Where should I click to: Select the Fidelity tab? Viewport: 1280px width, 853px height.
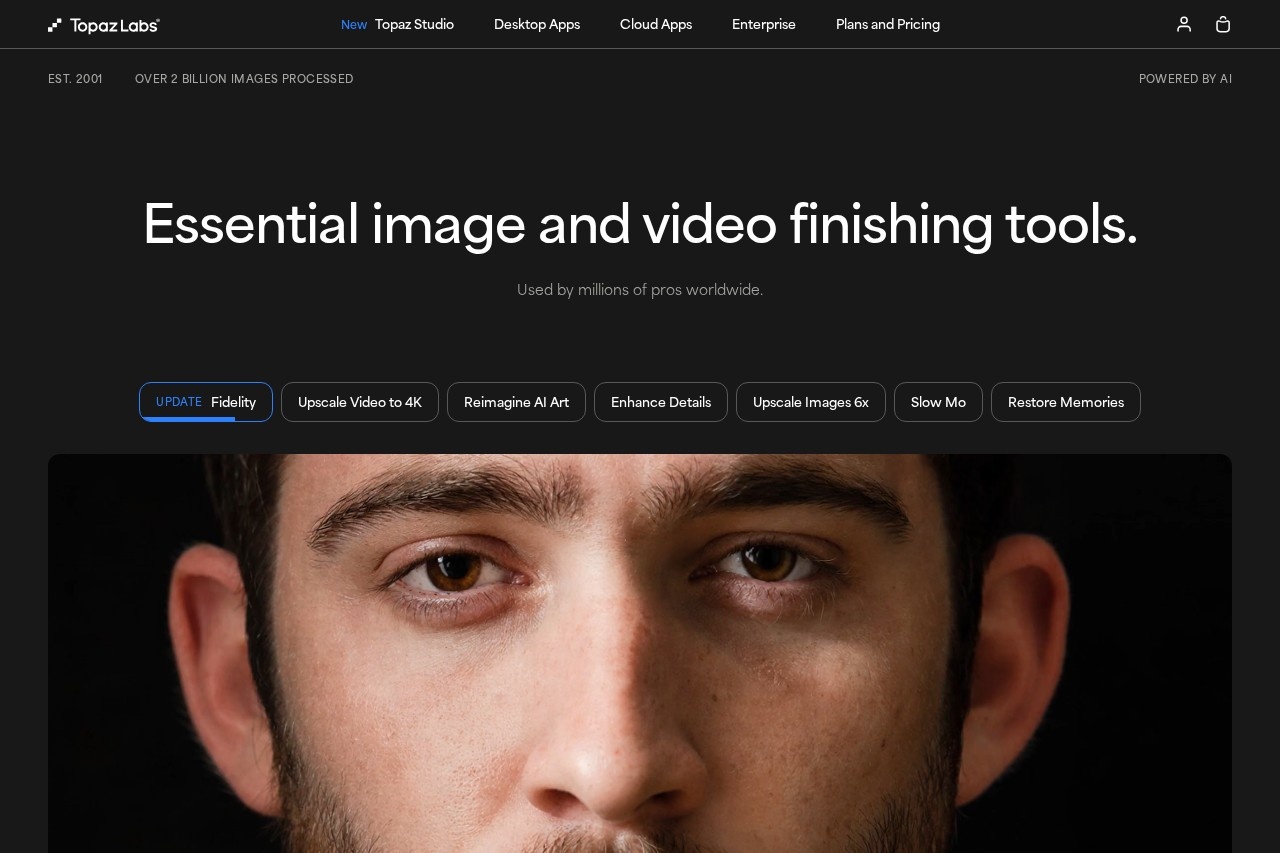(232, 402)
